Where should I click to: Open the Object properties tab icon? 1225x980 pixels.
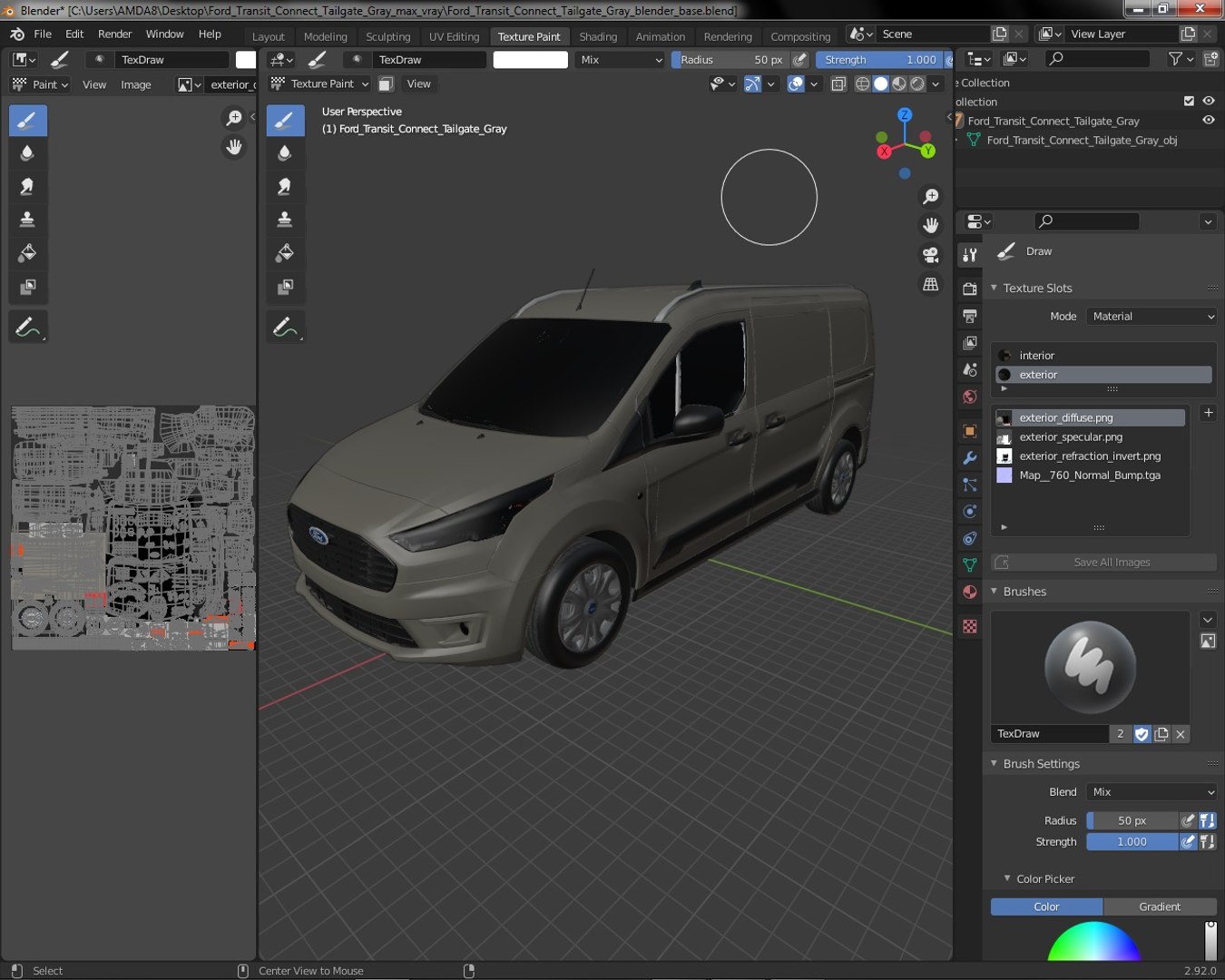tap(970, 431)
